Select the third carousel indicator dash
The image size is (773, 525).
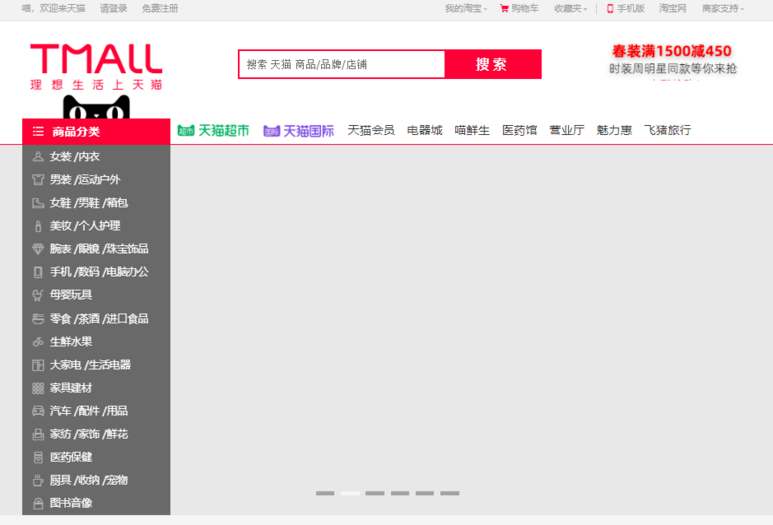[375, 493]
